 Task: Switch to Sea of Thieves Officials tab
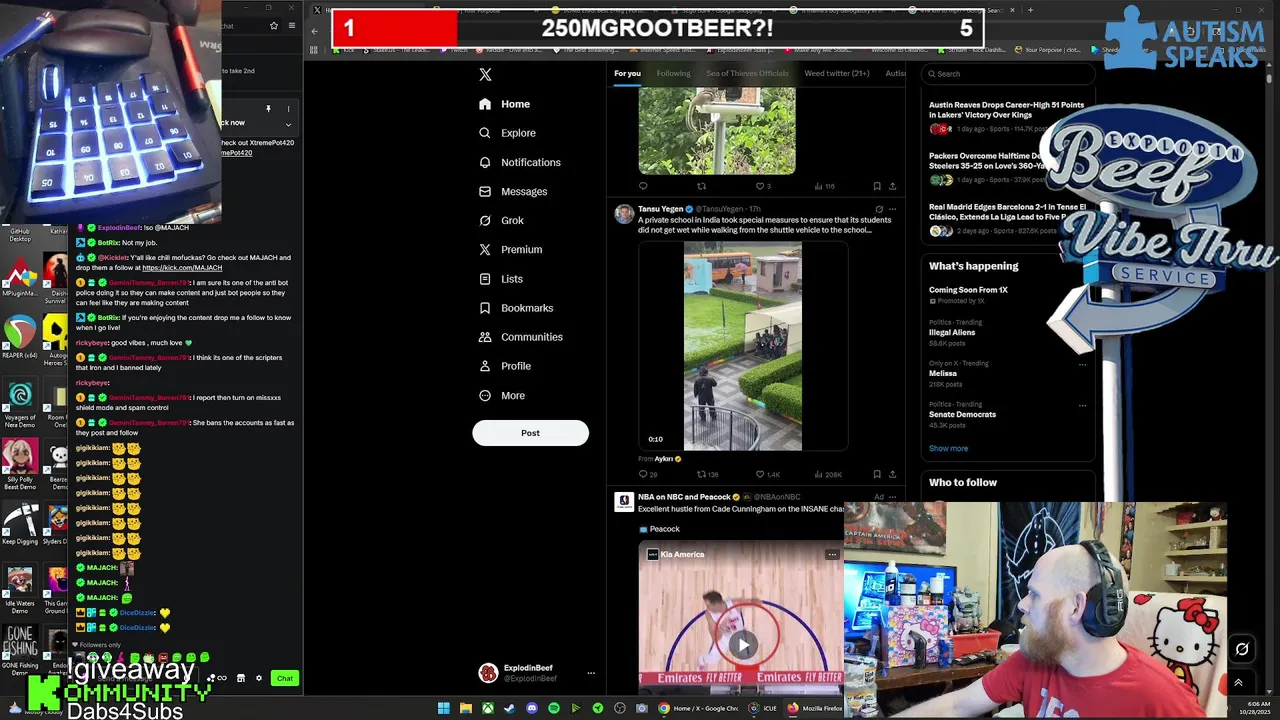click(x=747, y=73)
